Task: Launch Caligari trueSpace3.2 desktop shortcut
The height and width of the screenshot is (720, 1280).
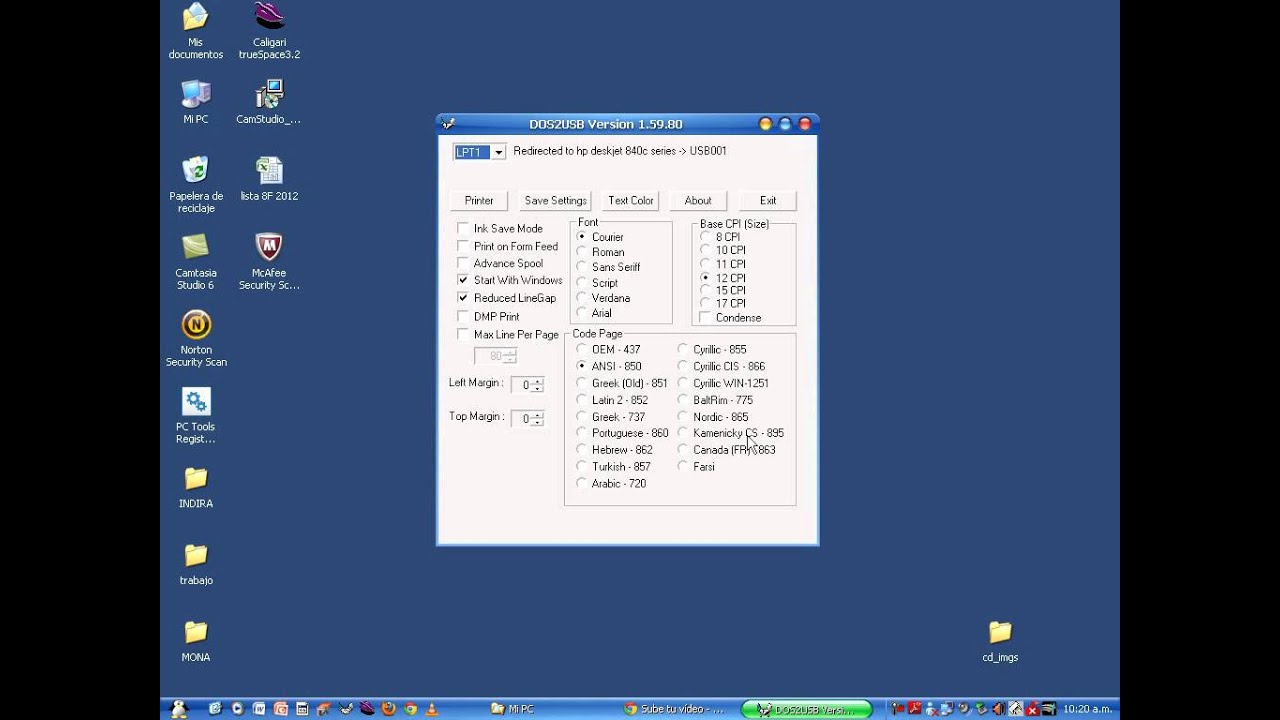Action: [x=269, y=31]
